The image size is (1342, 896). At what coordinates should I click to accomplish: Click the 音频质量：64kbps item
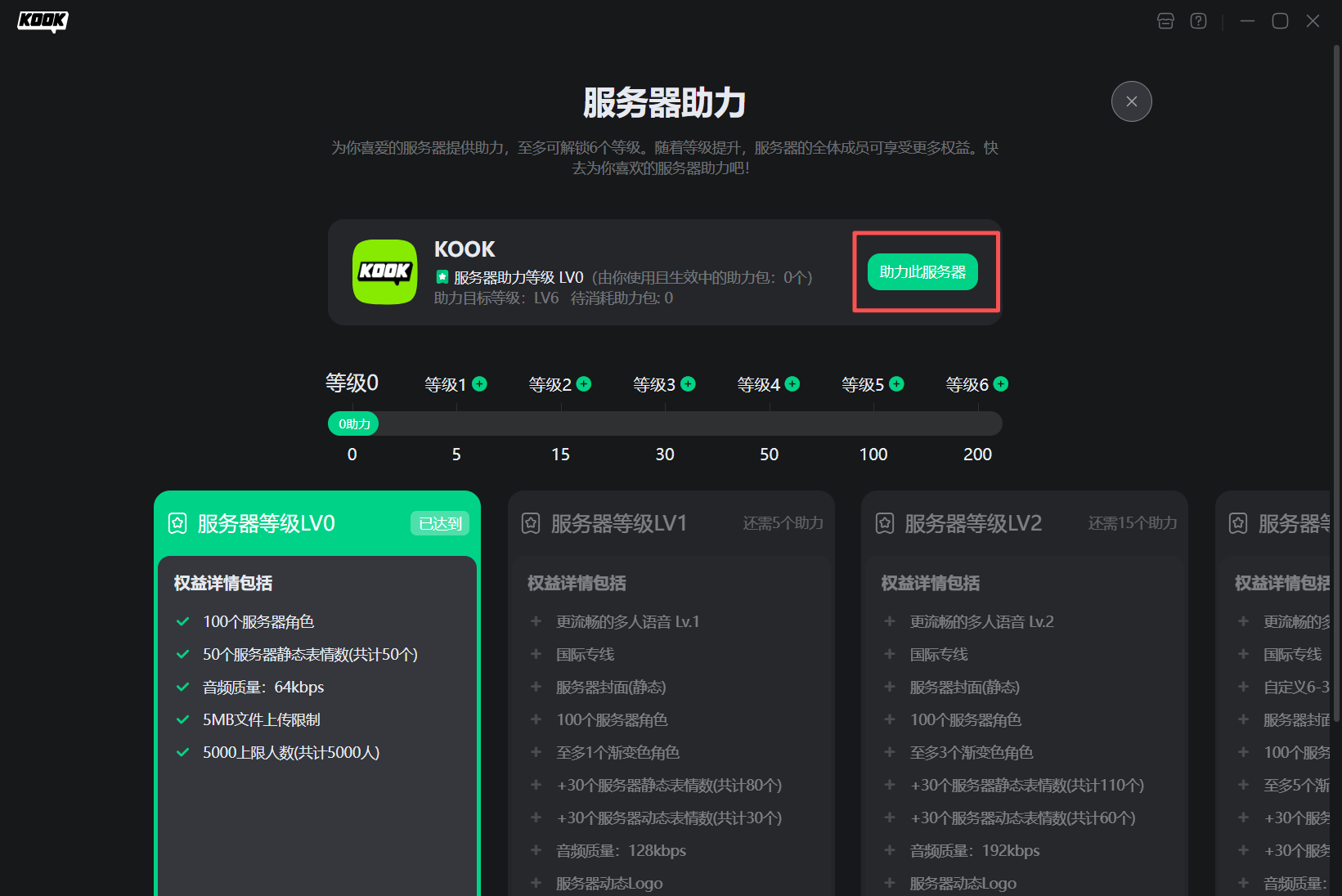263,687
